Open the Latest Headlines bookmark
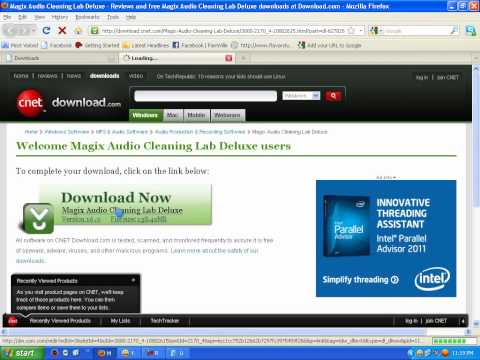The height and width of the screenshot is (360, 480). click(146, 45)
